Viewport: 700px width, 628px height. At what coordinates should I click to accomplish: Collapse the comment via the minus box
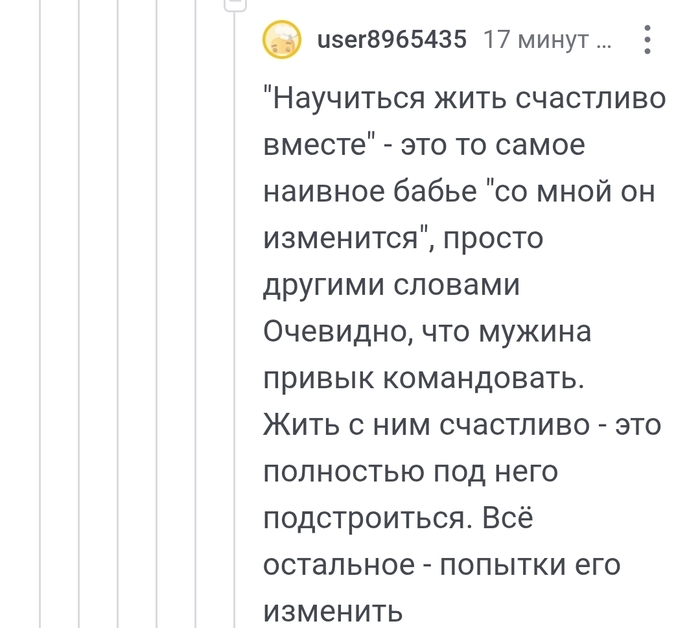[234, 4]
